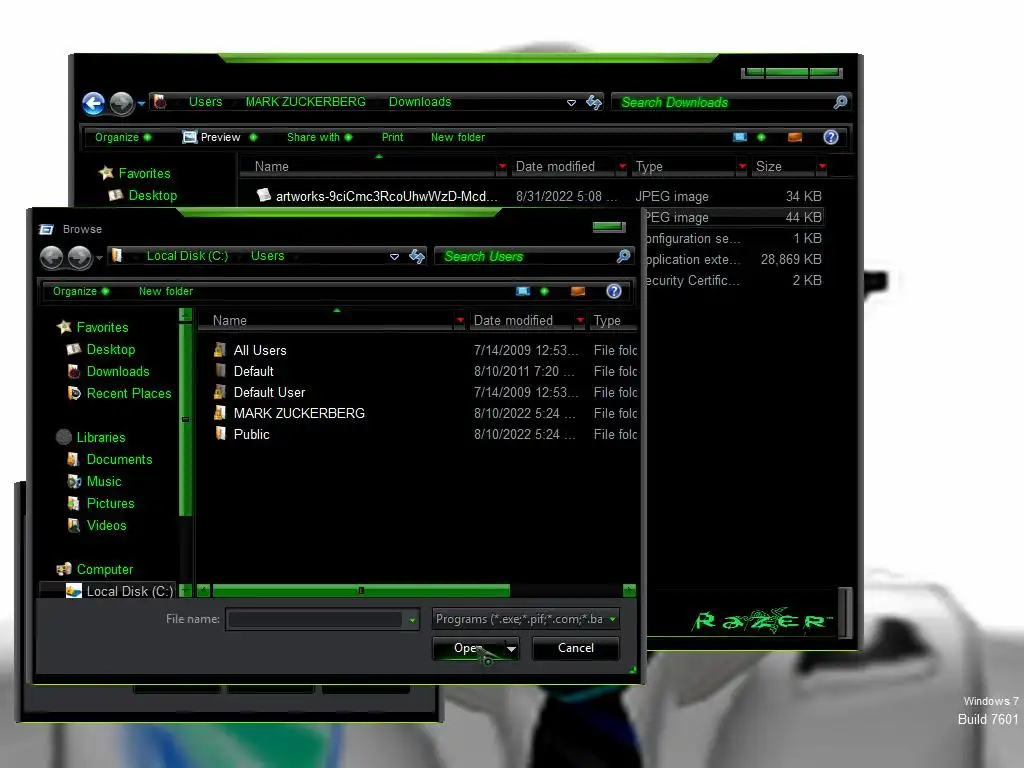
Task: Change view icon in Browse dialog toolbar
Action: [x=523, y=291]
